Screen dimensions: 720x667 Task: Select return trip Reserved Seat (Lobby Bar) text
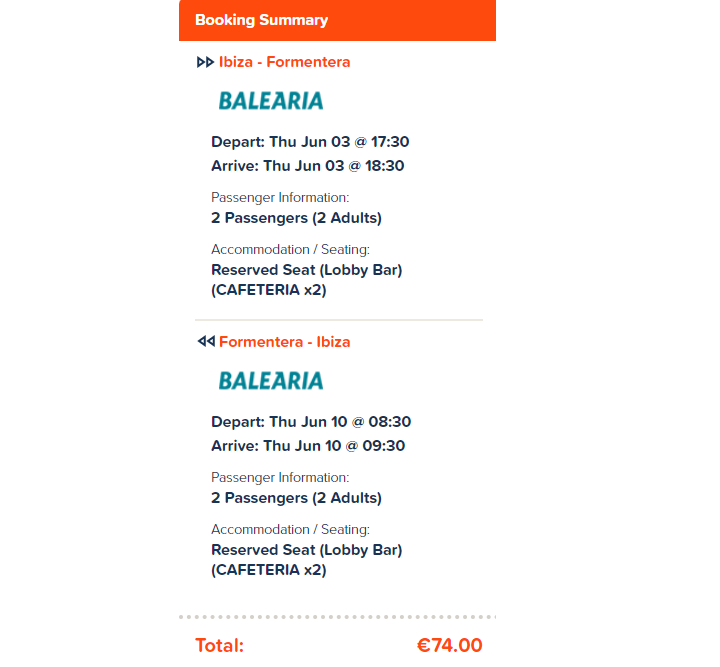coord(306,550)
